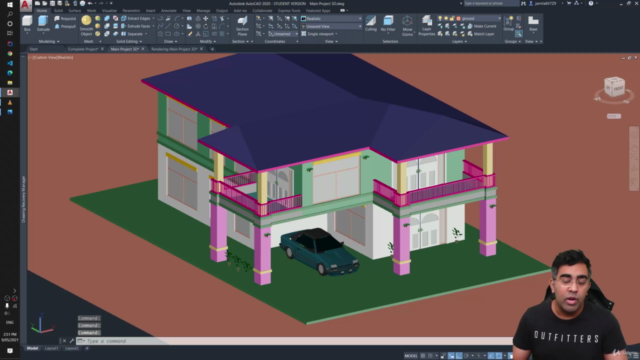Click the Plot icon in quick access toolbar
640x360 pixels.
click(x=82, y=3)
